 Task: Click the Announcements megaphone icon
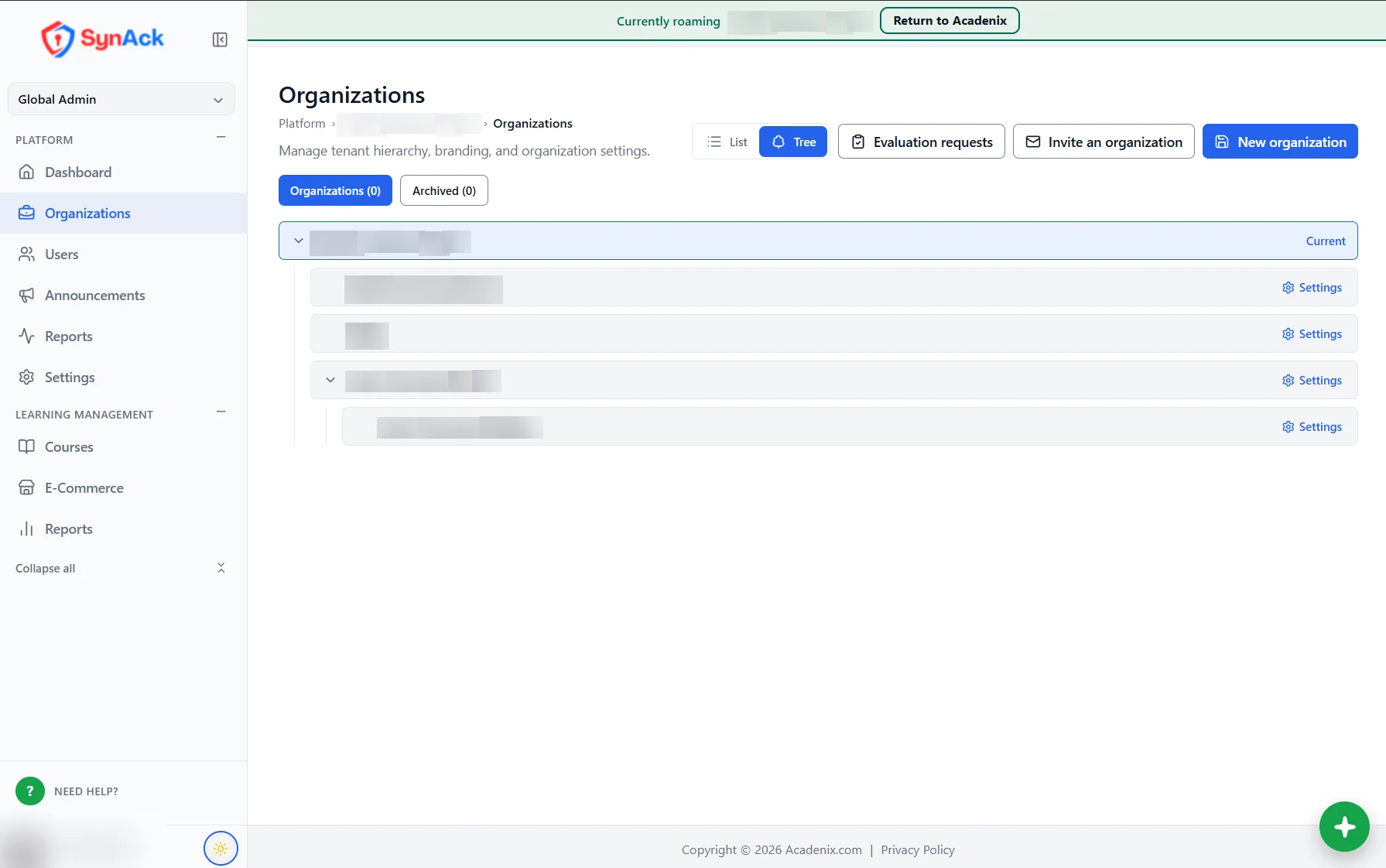pyautogui.click(x=26, y=295)
